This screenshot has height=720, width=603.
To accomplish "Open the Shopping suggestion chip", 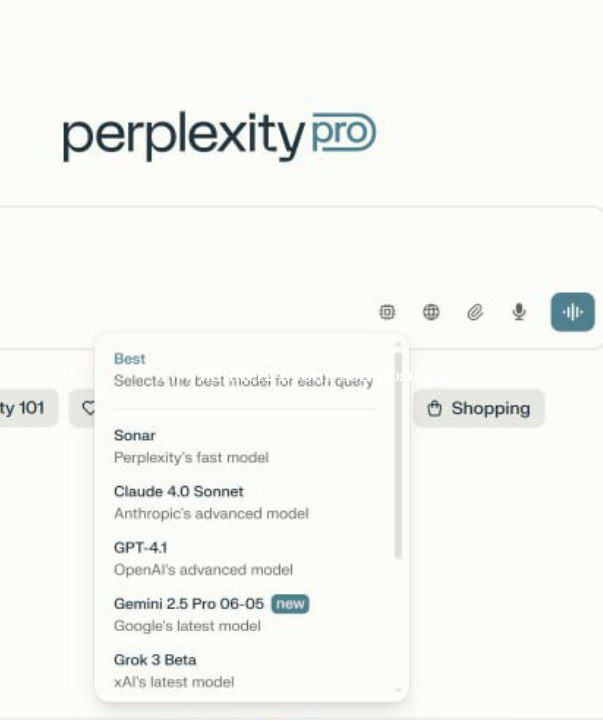I will (479, 408).
